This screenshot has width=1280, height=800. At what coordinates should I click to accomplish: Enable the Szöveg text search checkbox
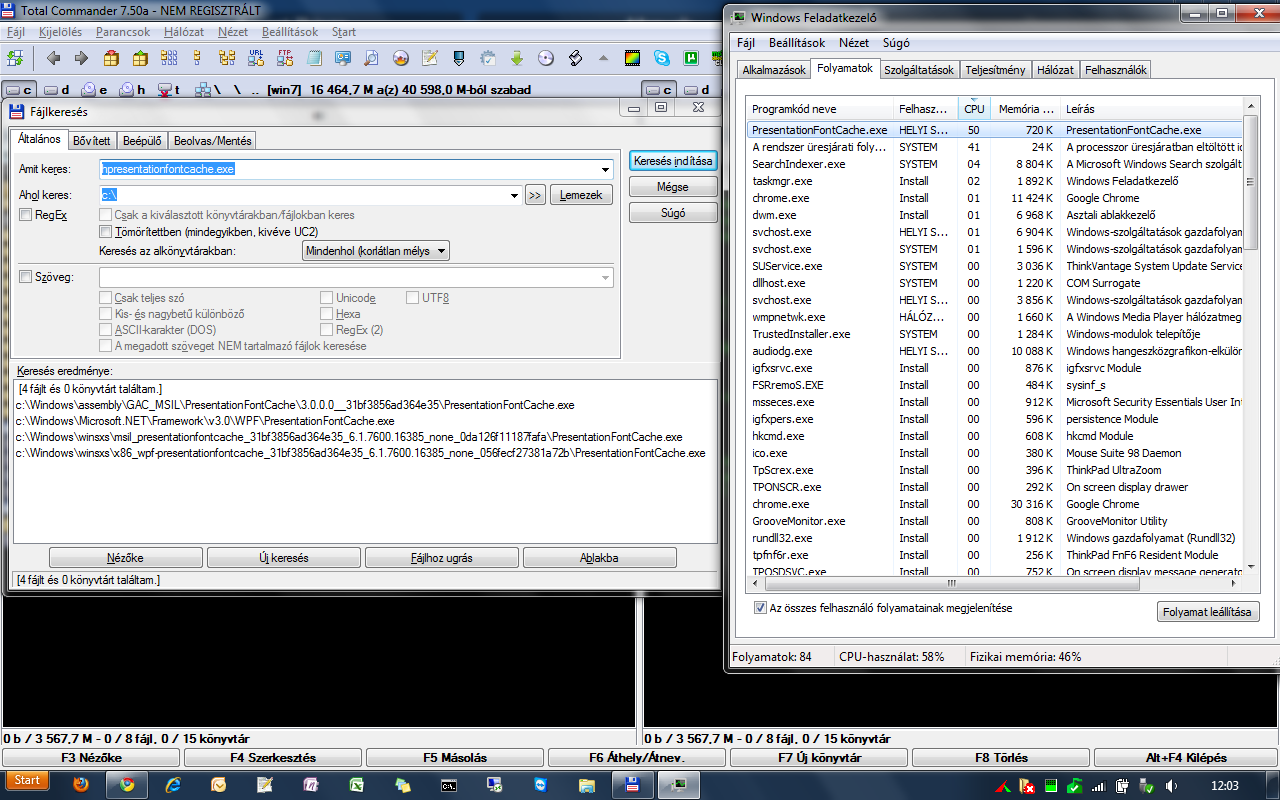26,277
